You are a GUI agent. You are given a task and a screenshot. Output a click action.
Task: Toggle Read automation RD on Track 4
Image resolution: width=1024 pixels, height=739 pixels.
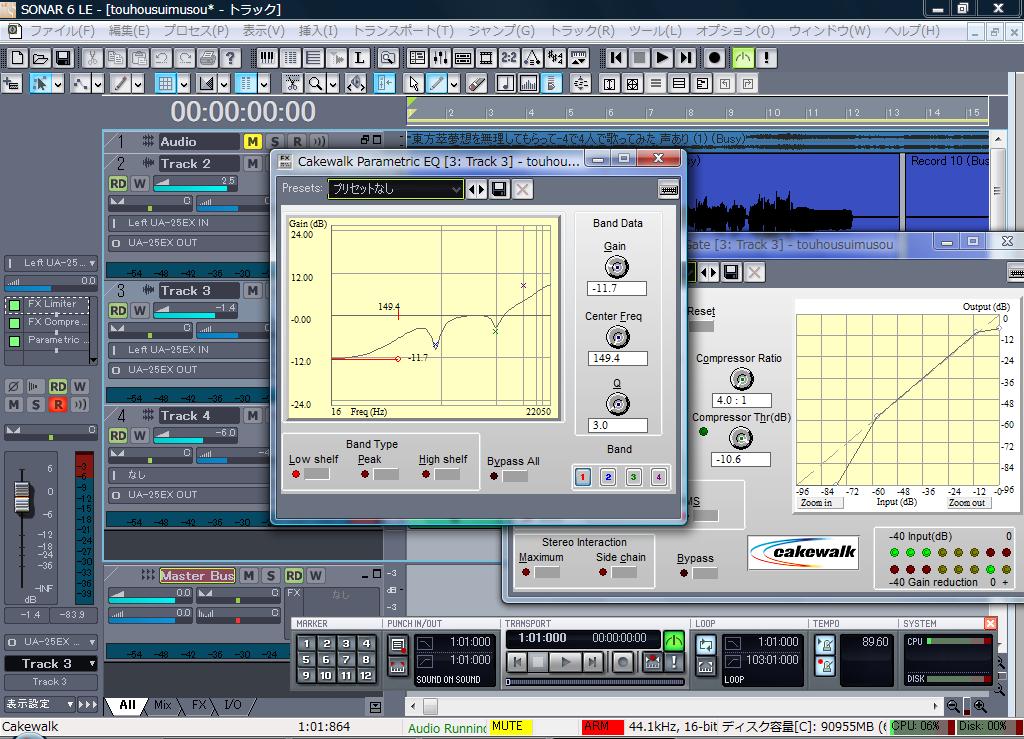(x=118, y=435)
